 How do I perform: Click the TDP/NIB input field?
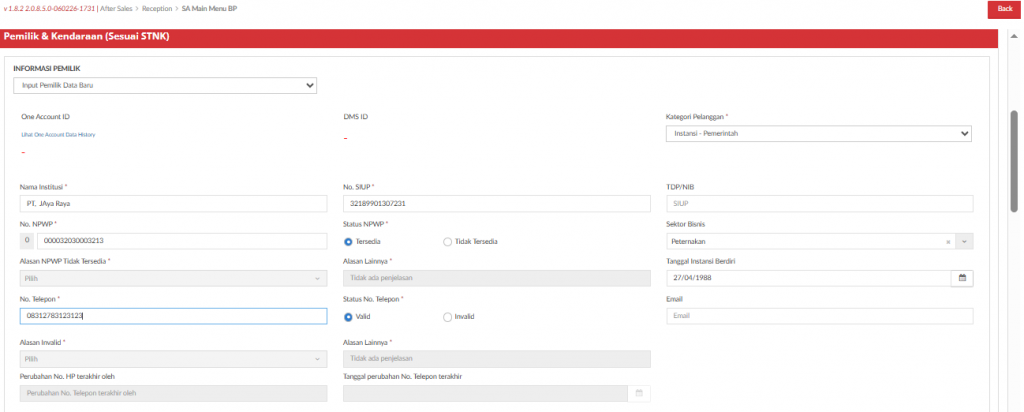[x=819, y=204]
